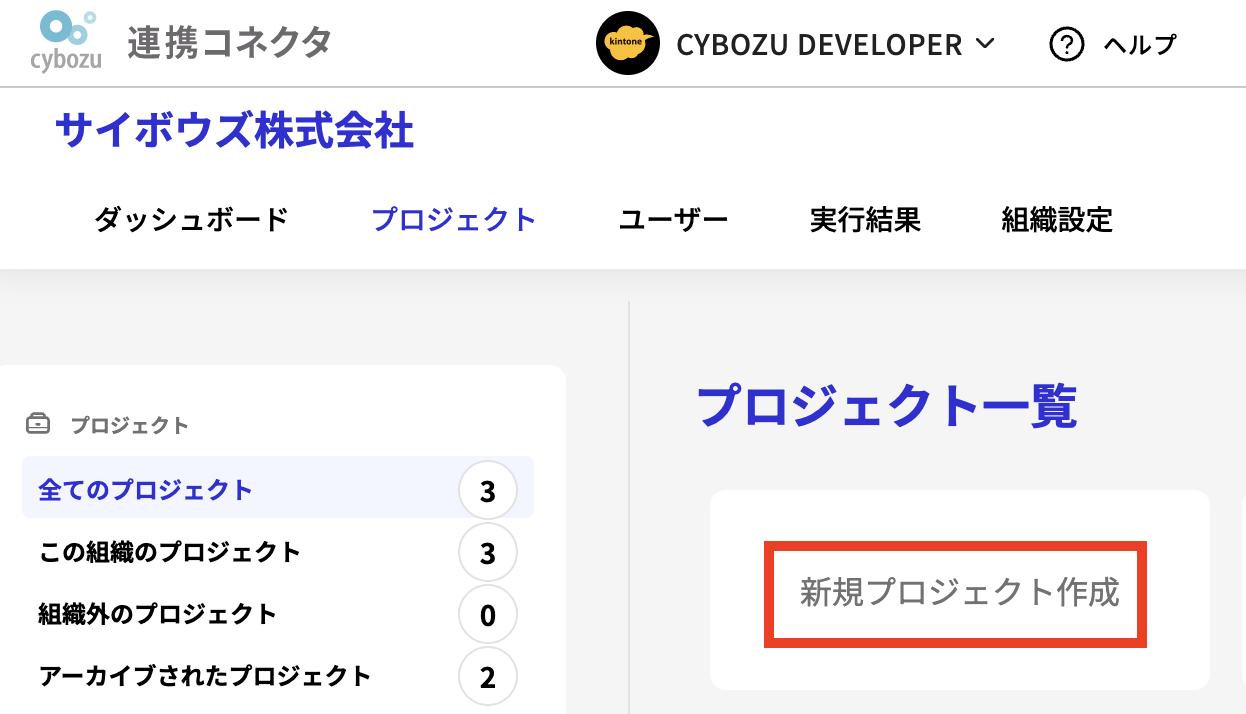
Task: Open the 組織設定 tab
Action: (x=1057, y=219)
